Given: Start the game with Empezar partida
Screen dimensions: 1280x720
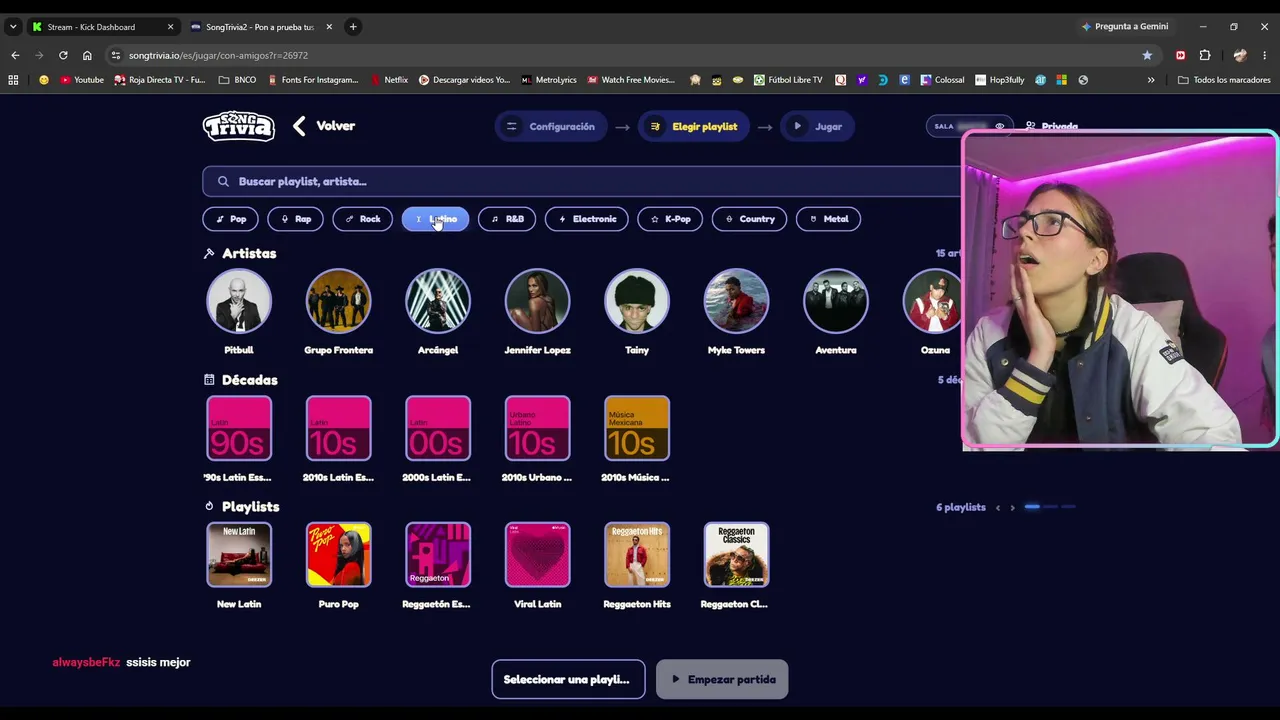Looking at the screenshot, I should [x=722, y=680].
